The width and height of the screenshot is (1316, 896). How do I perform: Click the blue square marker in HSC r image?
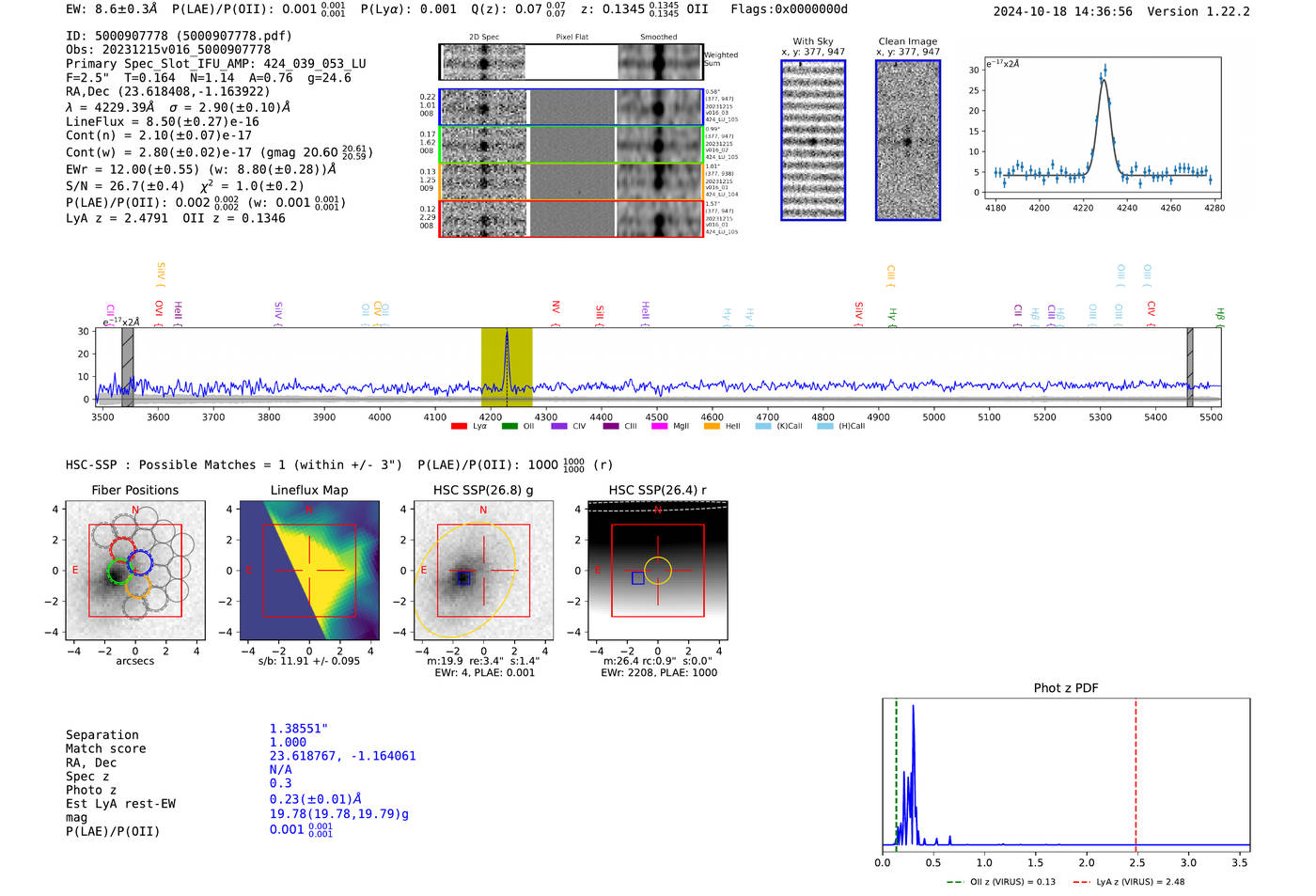pyautogui.click(x=637, y=578)
